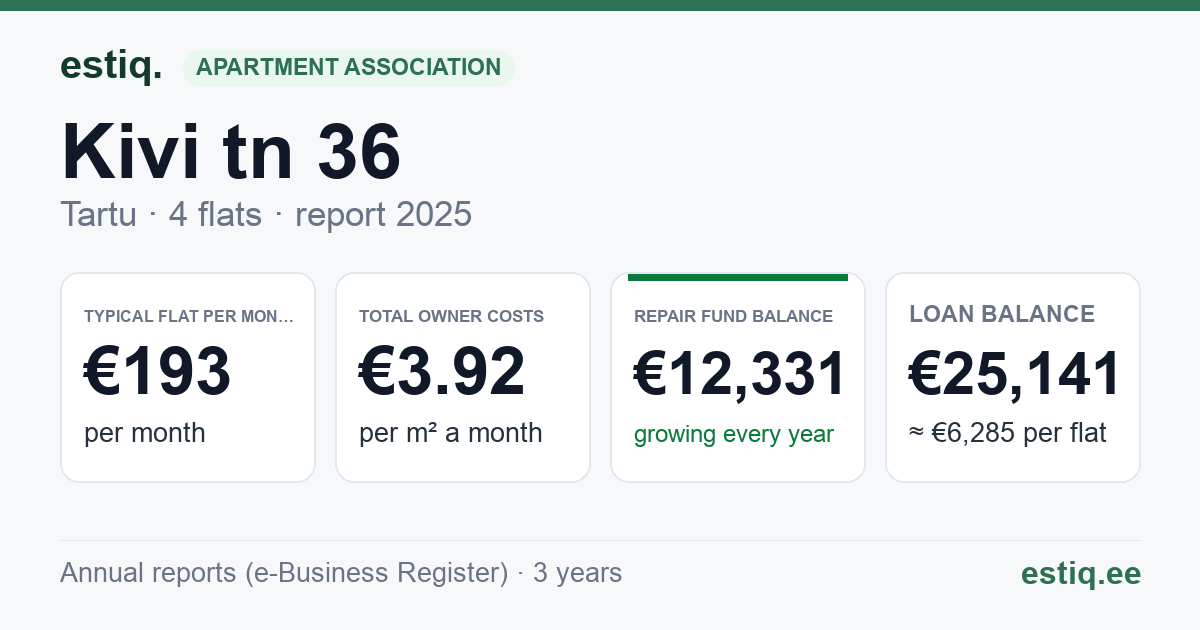Open the estiq.ee link
The height and width of the screenshot is (630, 1200).
pos(1080,573)
